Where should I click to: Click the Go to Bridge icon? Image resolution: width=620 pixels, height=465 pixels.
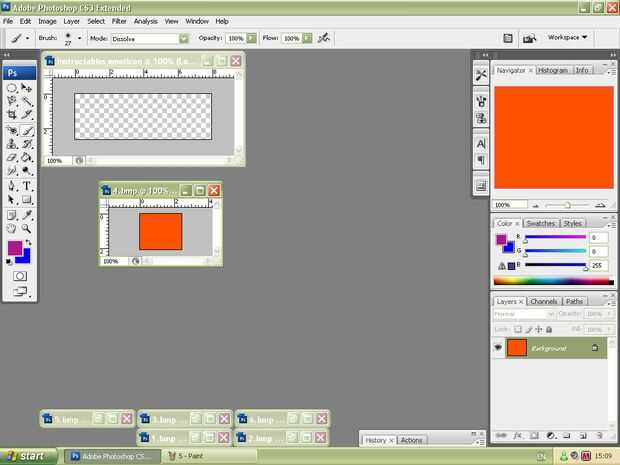529,38
